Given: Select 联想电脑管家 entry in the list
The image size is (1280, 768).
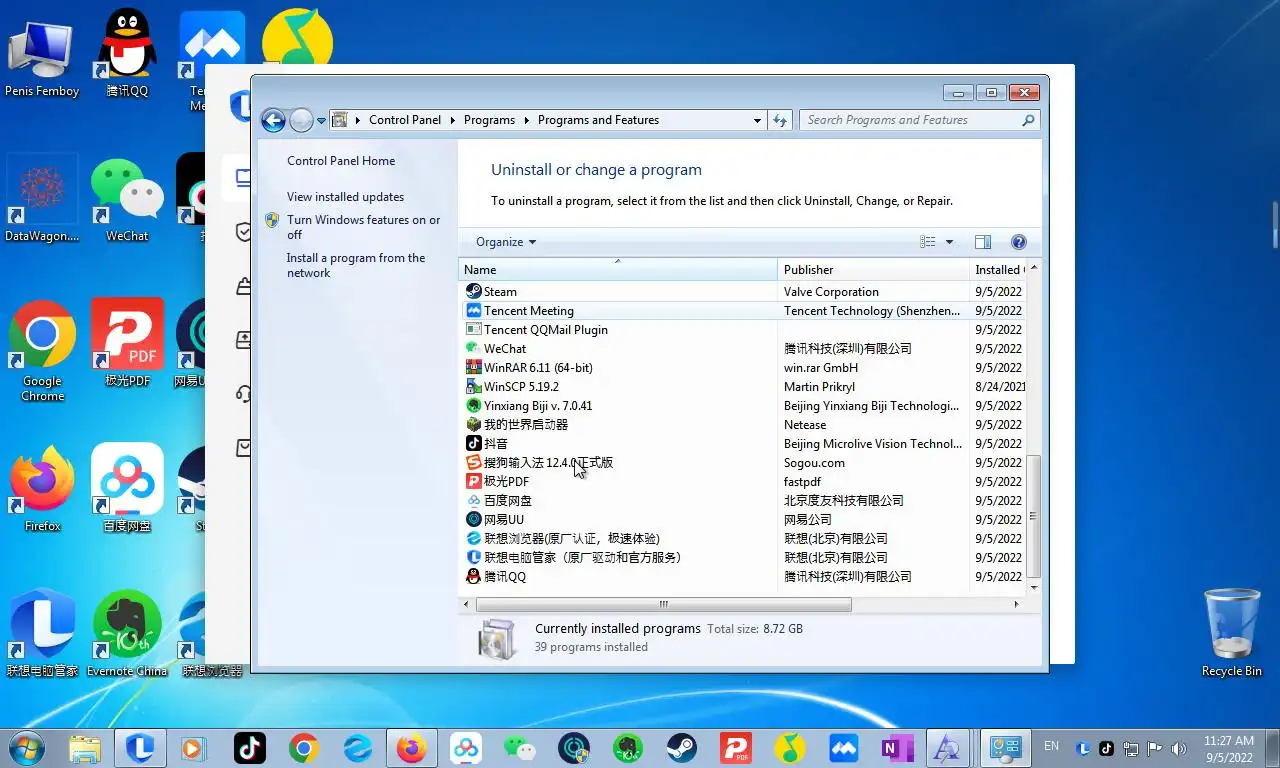Looking at the screenshot, I should point(743,558).
